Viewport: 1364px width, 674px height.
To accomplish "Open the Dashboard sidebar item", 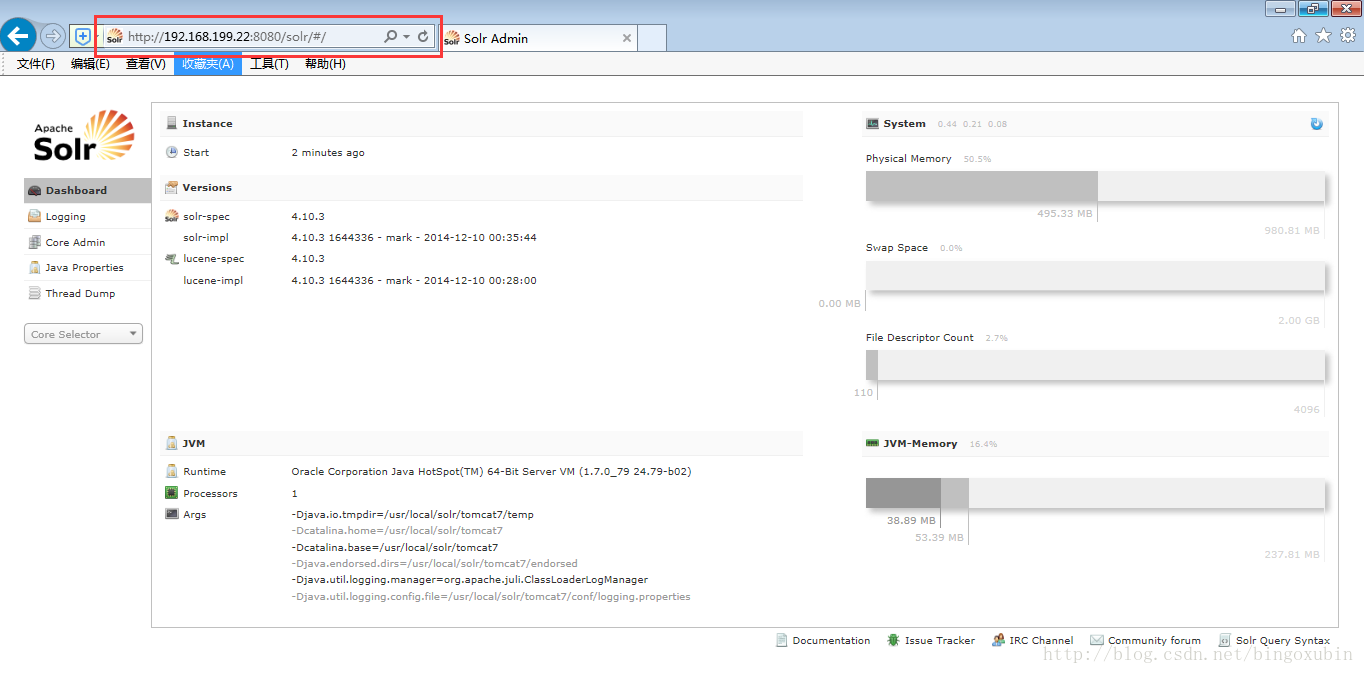I will 87,190.
